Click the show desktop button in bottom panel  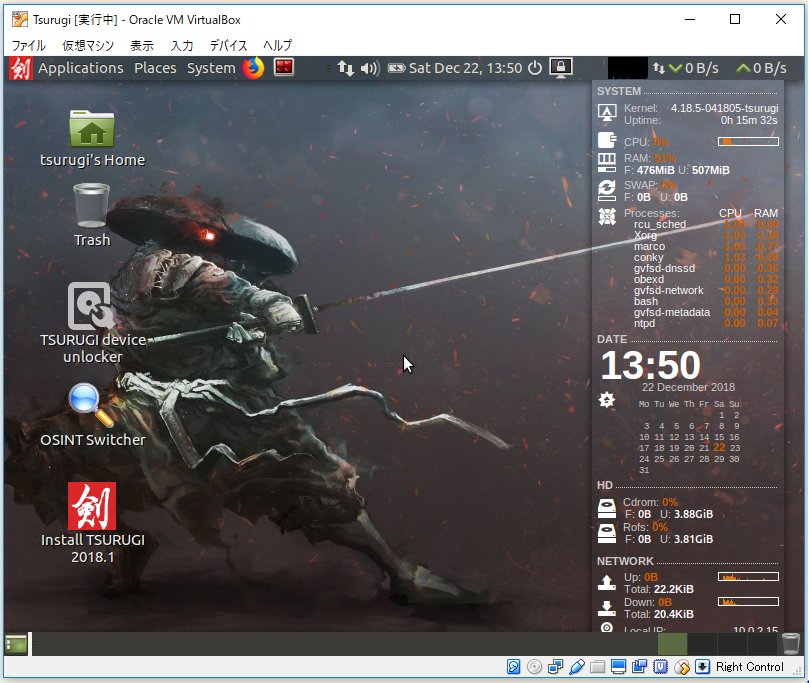point(17,644)
